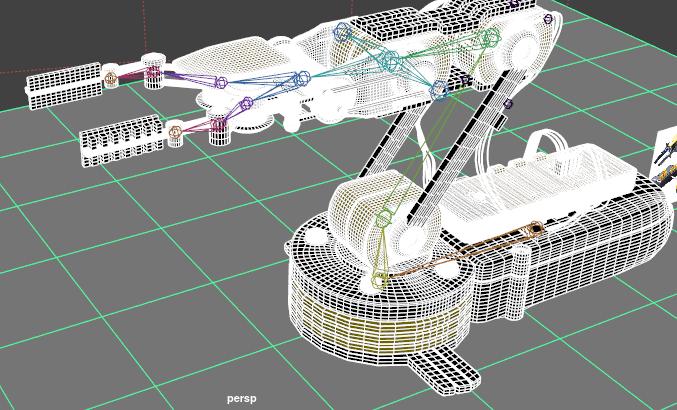Image resolution: width=677 pixels, height=410 pixels.
Task: Select the teal joint in forearm center
Action: click(391, 61)
